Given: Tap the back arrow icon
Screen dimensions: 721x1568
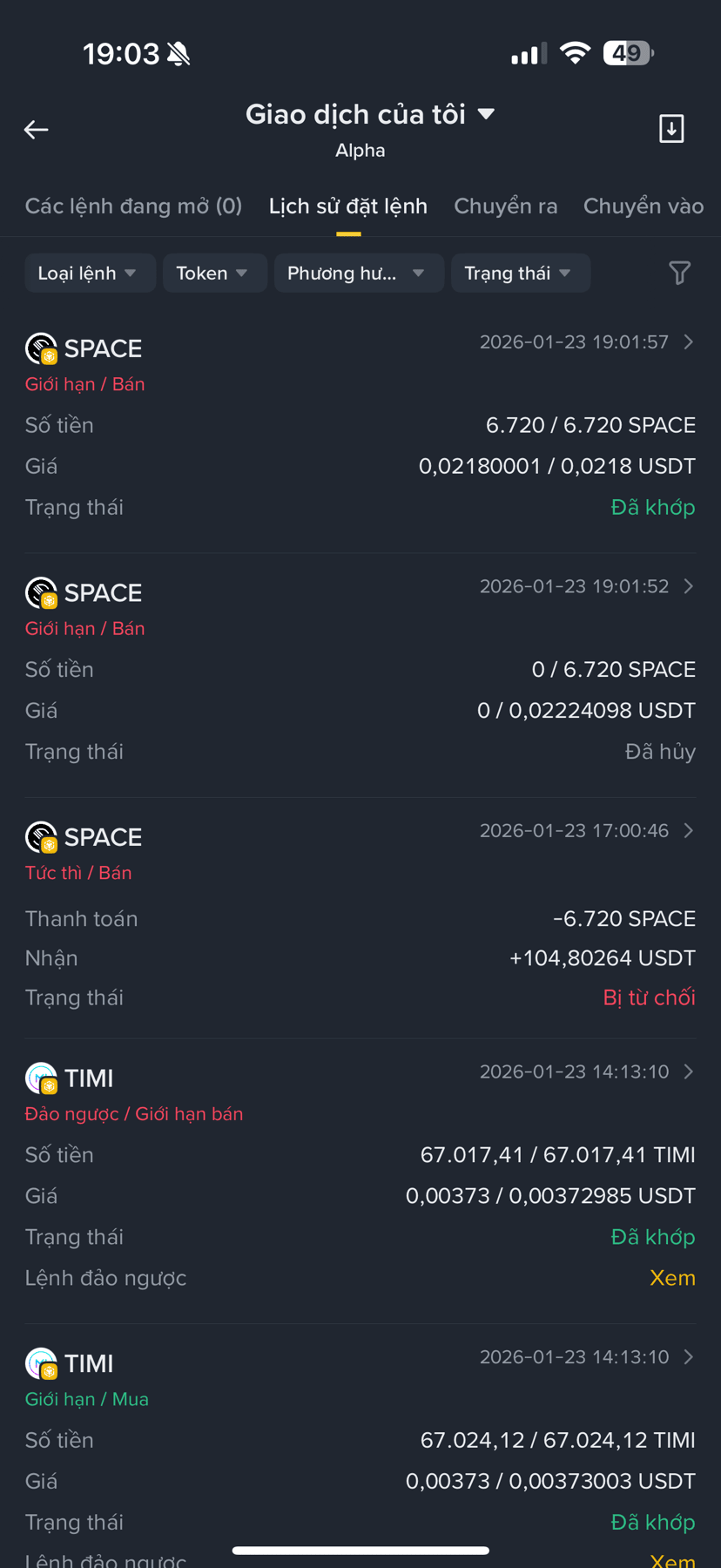Looking at the screenshot, I should pos(36,130).
